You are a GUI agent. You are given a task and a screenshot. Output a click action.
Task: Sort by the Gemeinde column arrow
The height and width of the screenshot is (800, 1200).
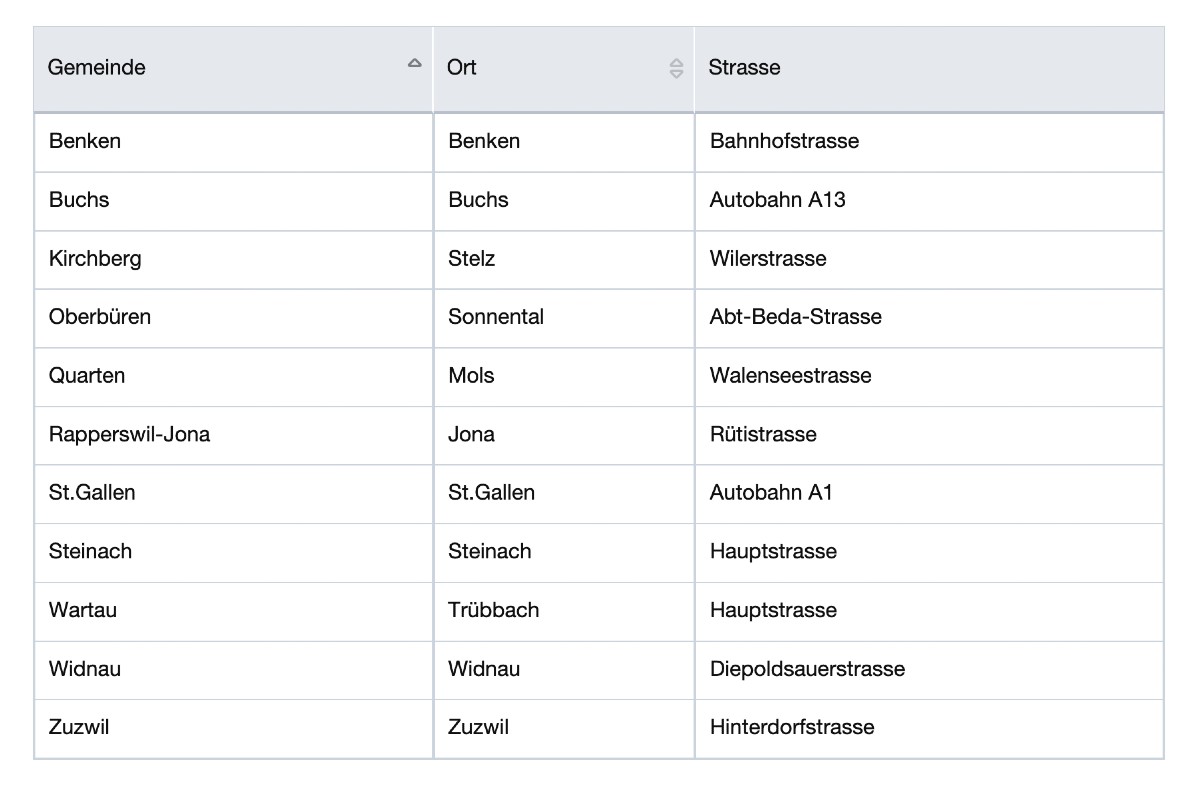[414, 63]
